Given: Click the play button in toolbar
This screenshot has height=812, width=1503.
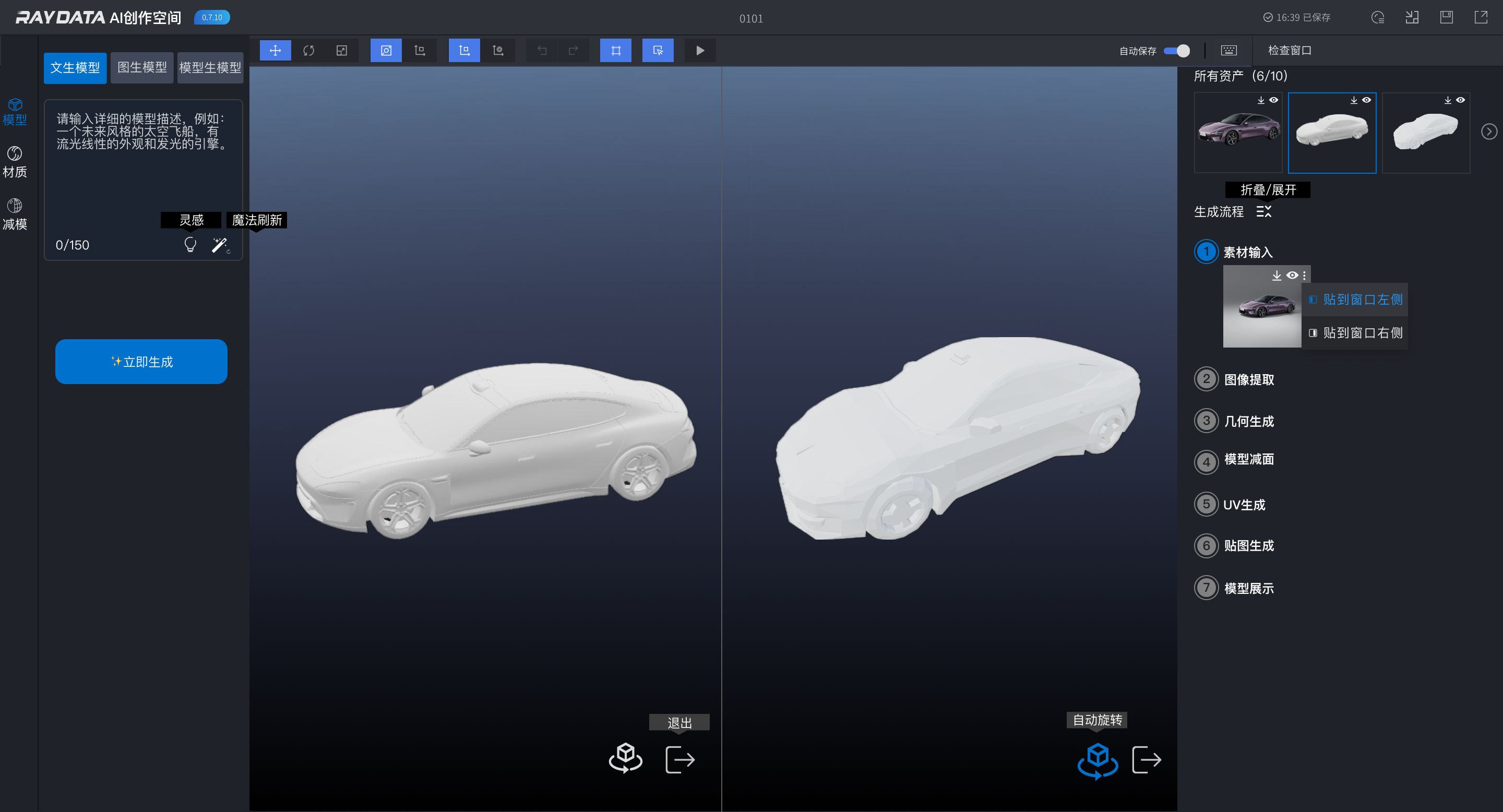Looking at the screenshot, I should [700, 51].
